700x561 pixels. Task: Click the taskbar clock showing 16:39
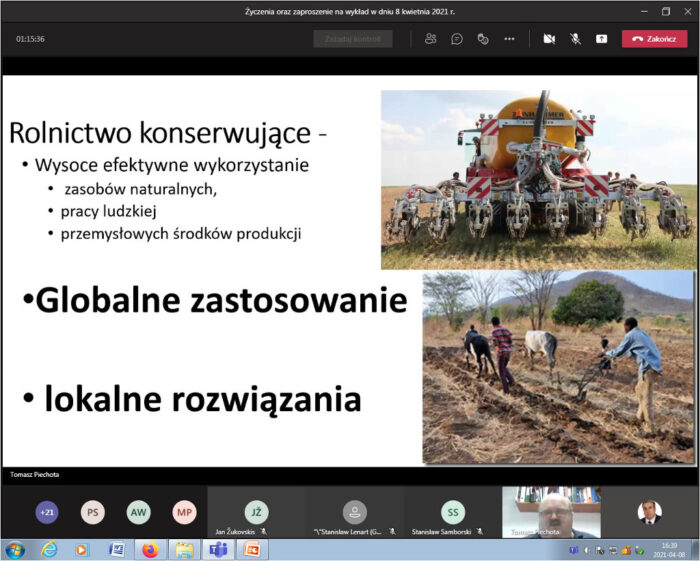tap(669, 550)
